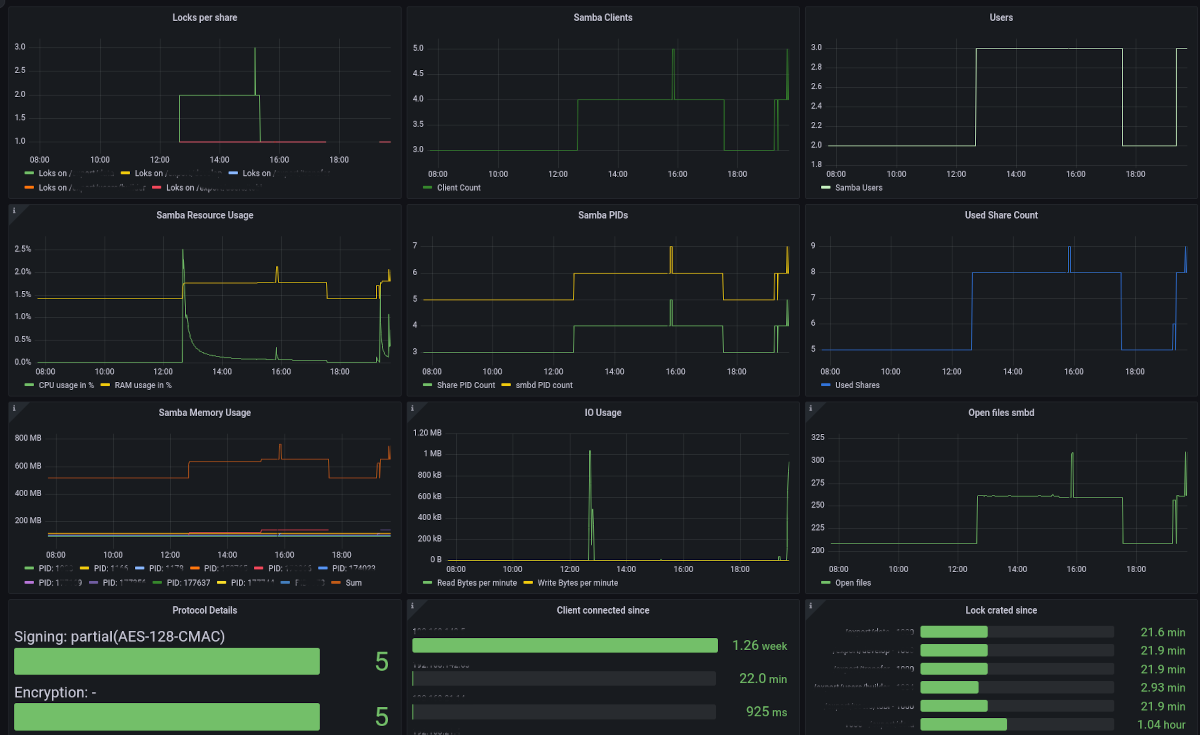
Task: Open the Used Share Count title menu
Action: (x=1001, y=215)
